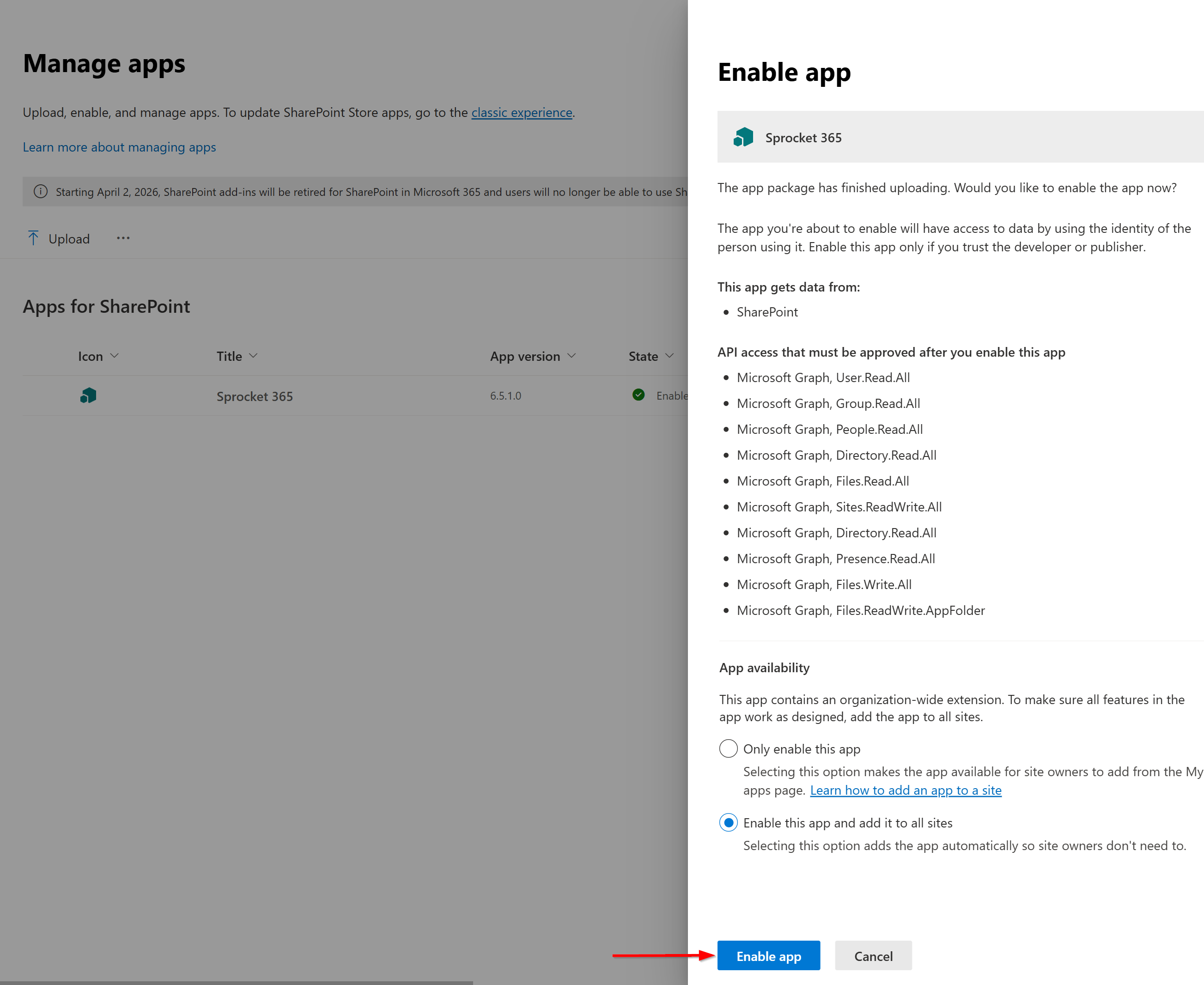Open the more options ellipsis menu

click(123, 238)
